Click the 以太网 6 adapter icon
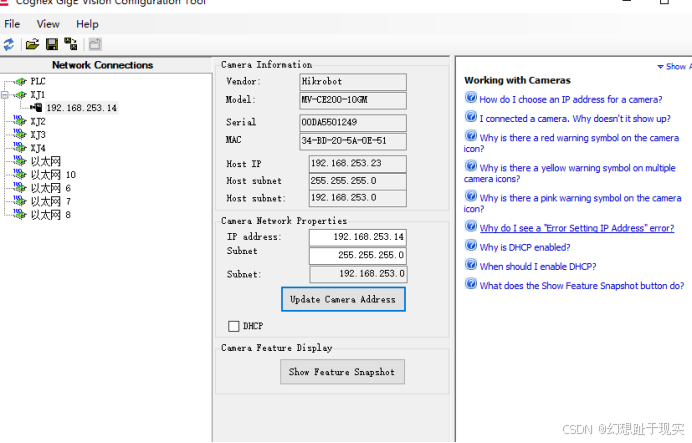The width and height of the screenshot is (692, 443). pyautogui.click(x=20, y=187)
